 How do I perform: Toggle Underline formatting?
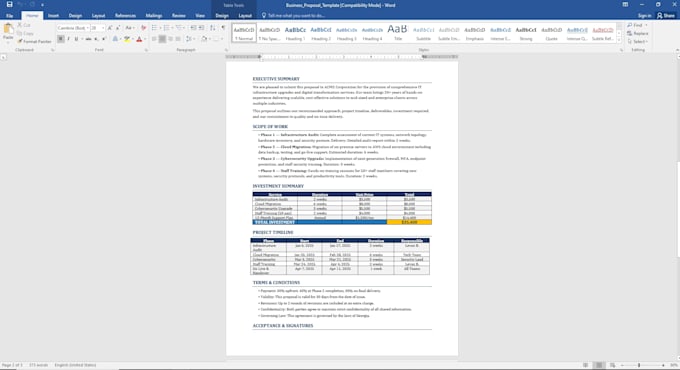pyautogui.click(x=76, y=39)
